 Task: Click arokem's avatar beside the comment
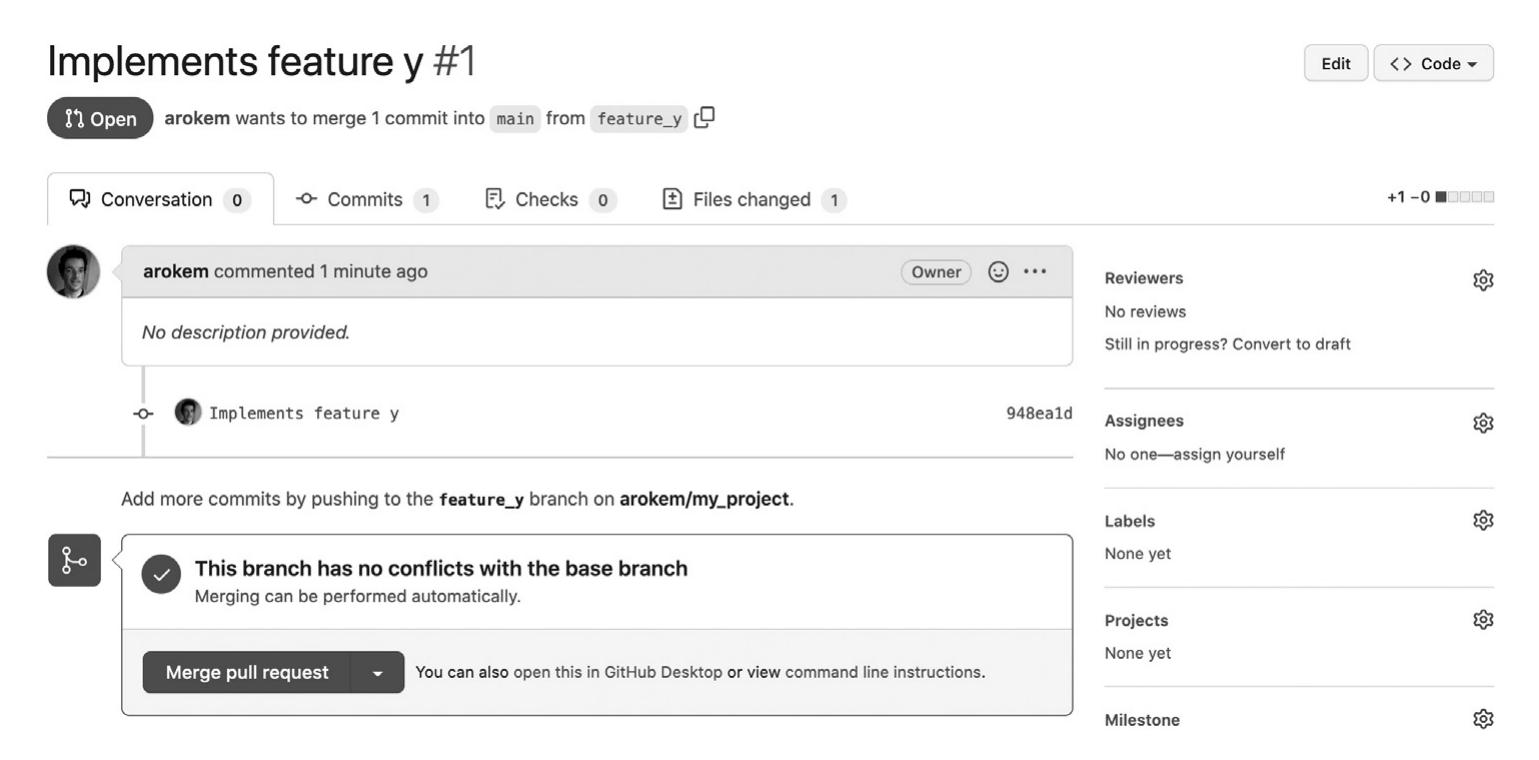coord(73,272)
